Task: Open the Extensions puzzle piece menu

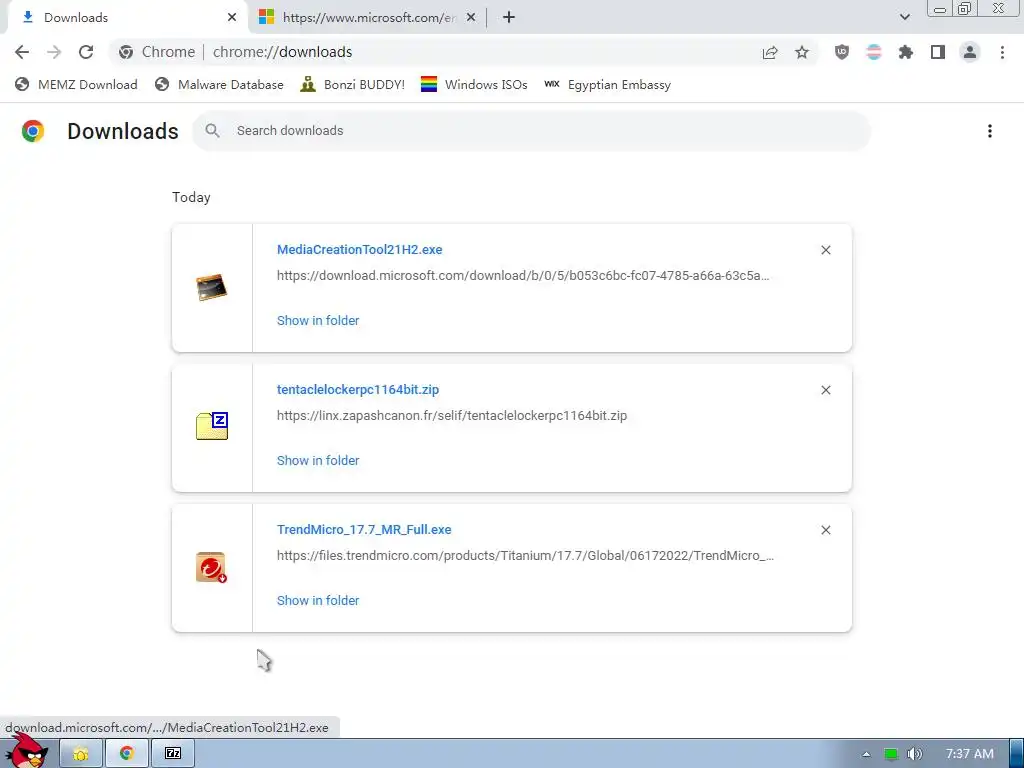Action: (x=906, y=52)
